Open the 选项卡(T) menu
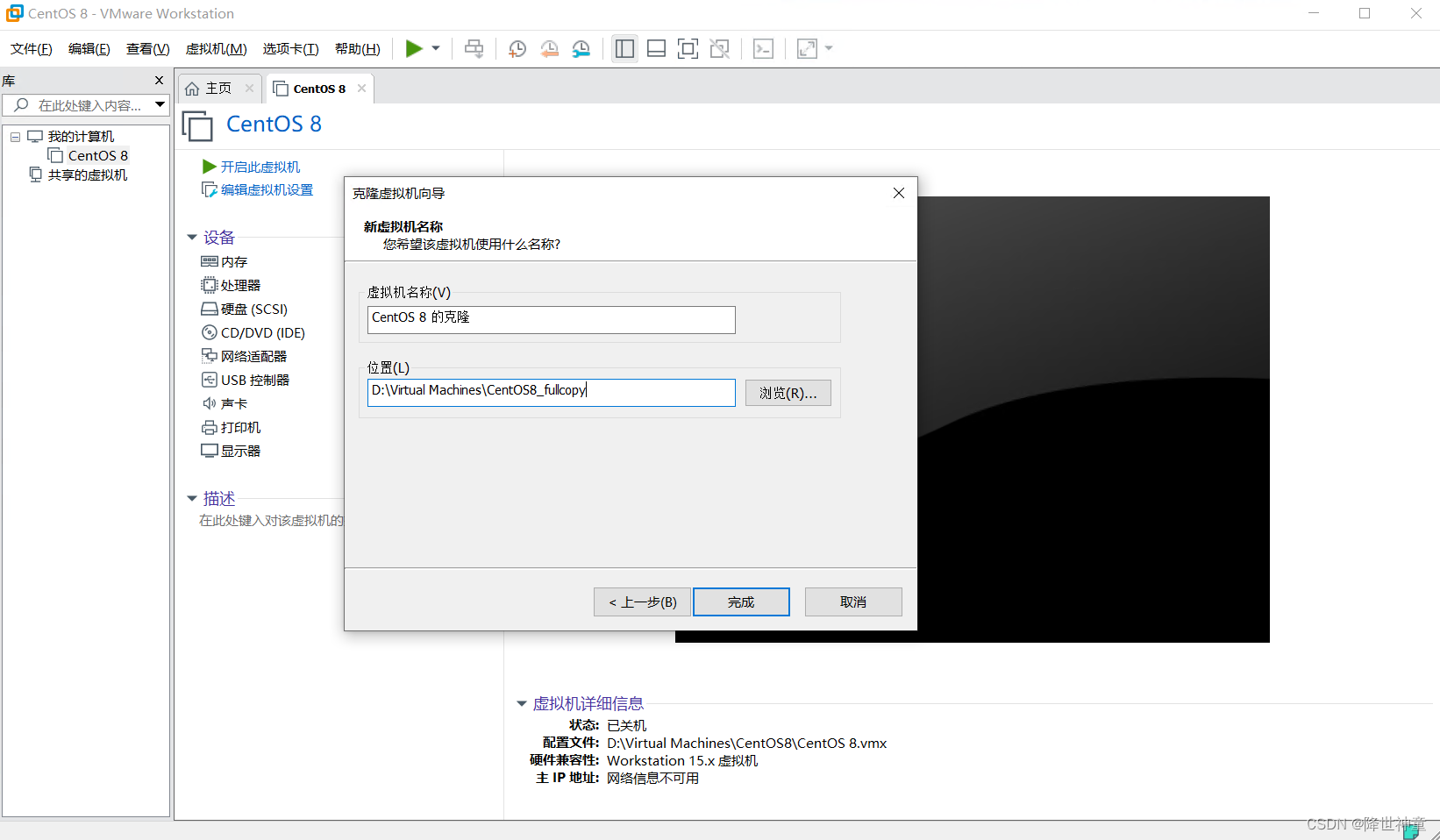 click(x=291, y=49)
